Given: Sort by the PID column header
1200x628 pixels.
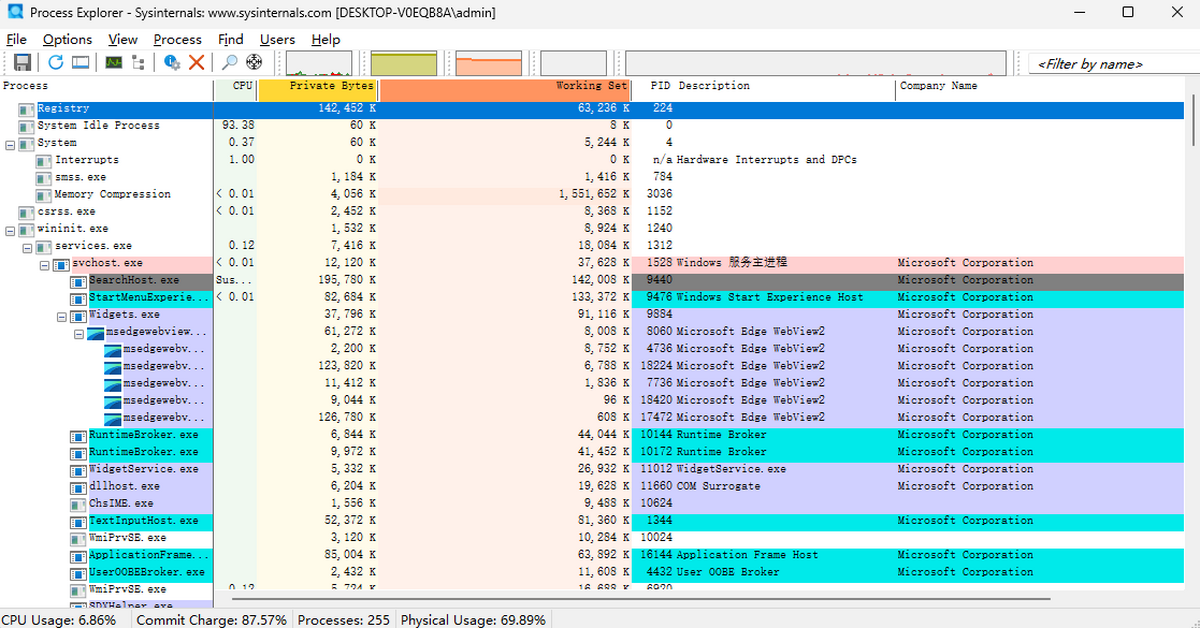Looking at the screenshot, I should pyautogui.click(x=653, y=87).
